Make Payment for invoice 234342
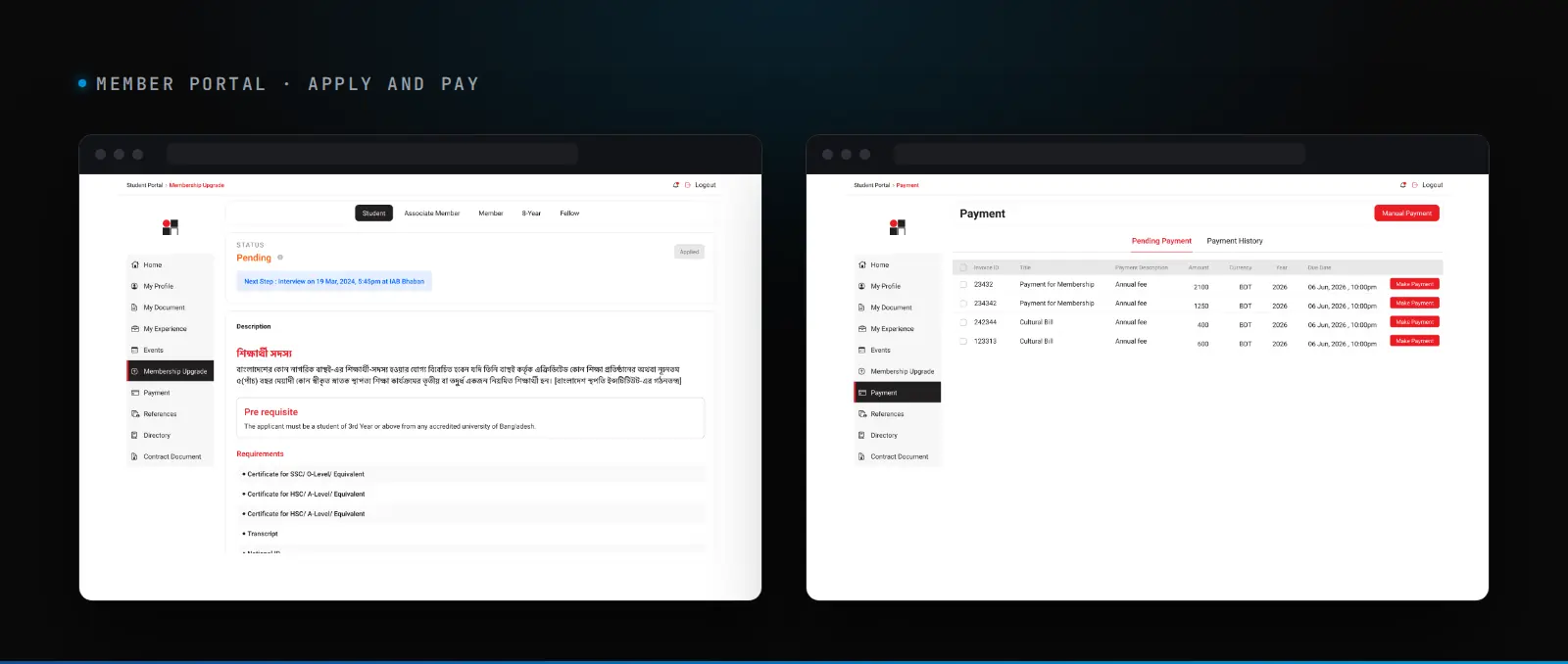The width and height of the screenshot is (1568, 664). pos(1414,303)
